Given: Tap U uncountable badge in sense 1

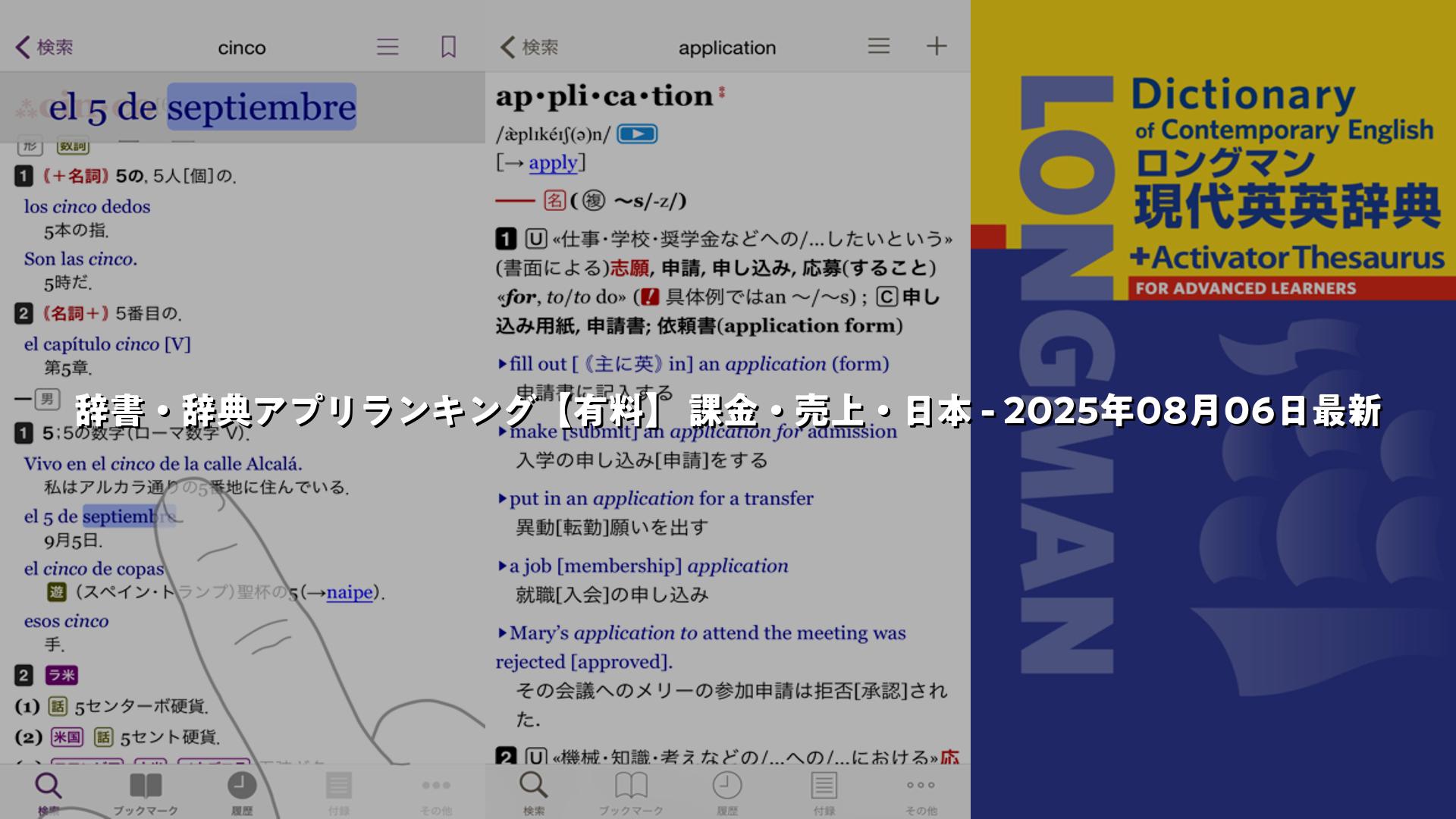Looking at the screenshot, I should tap(536, 240).
